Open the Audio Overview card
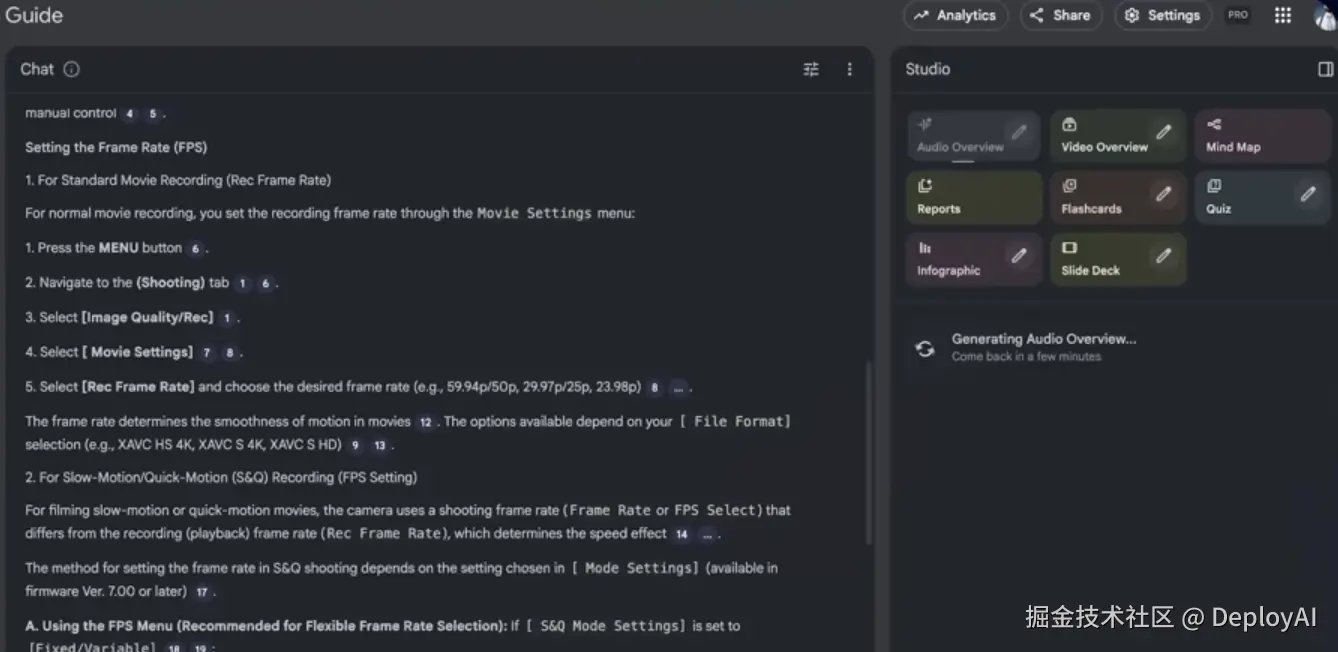Screen dimensions: 1338x652 973,136
